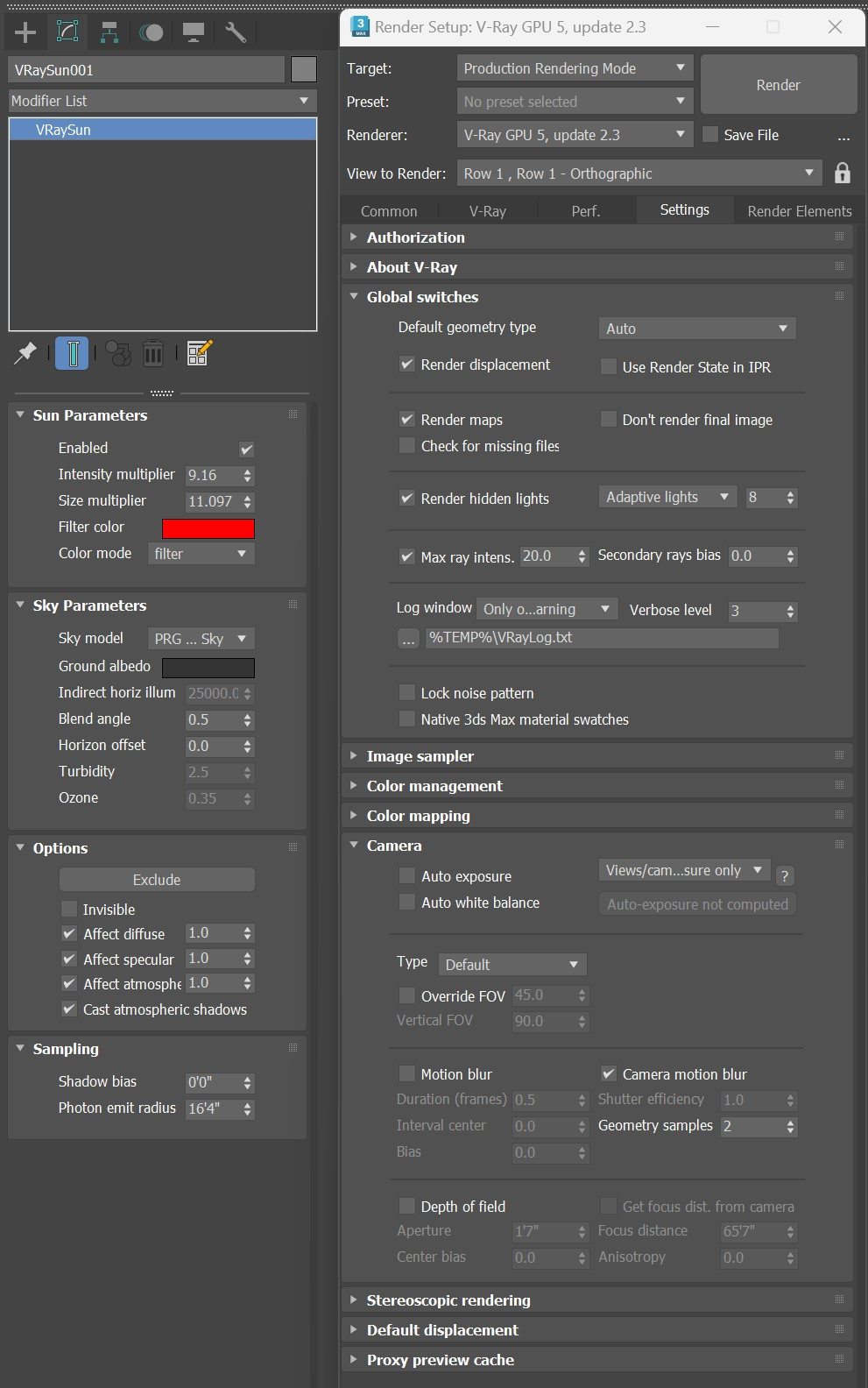Click the Exclude button
Viewport: 868px width, 1388px height.
(157, 880)
